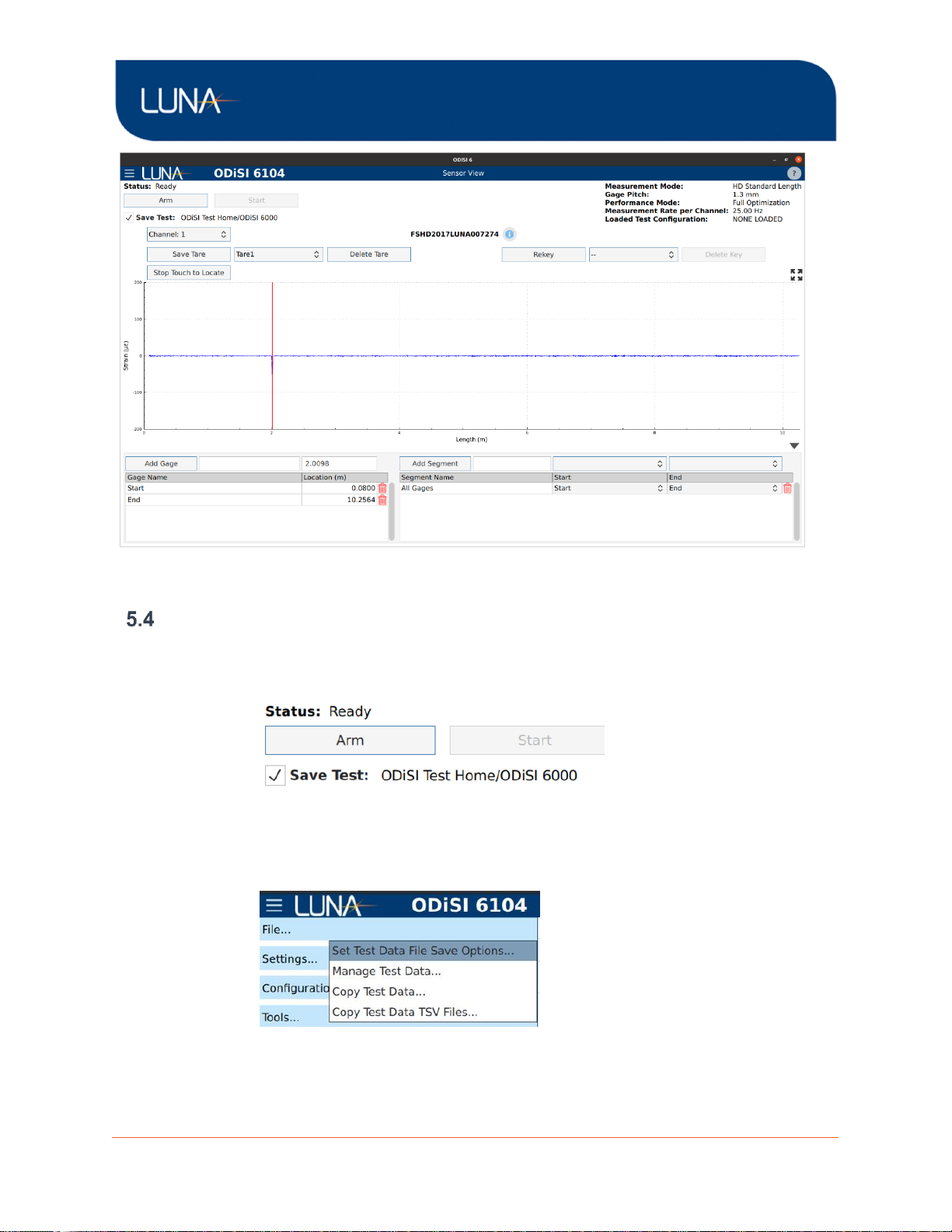Image resolution: width=952 pixels, height=1232 pixels.
Task: Collapse the panel using the triangle below the plot
Action: point(794,446)
